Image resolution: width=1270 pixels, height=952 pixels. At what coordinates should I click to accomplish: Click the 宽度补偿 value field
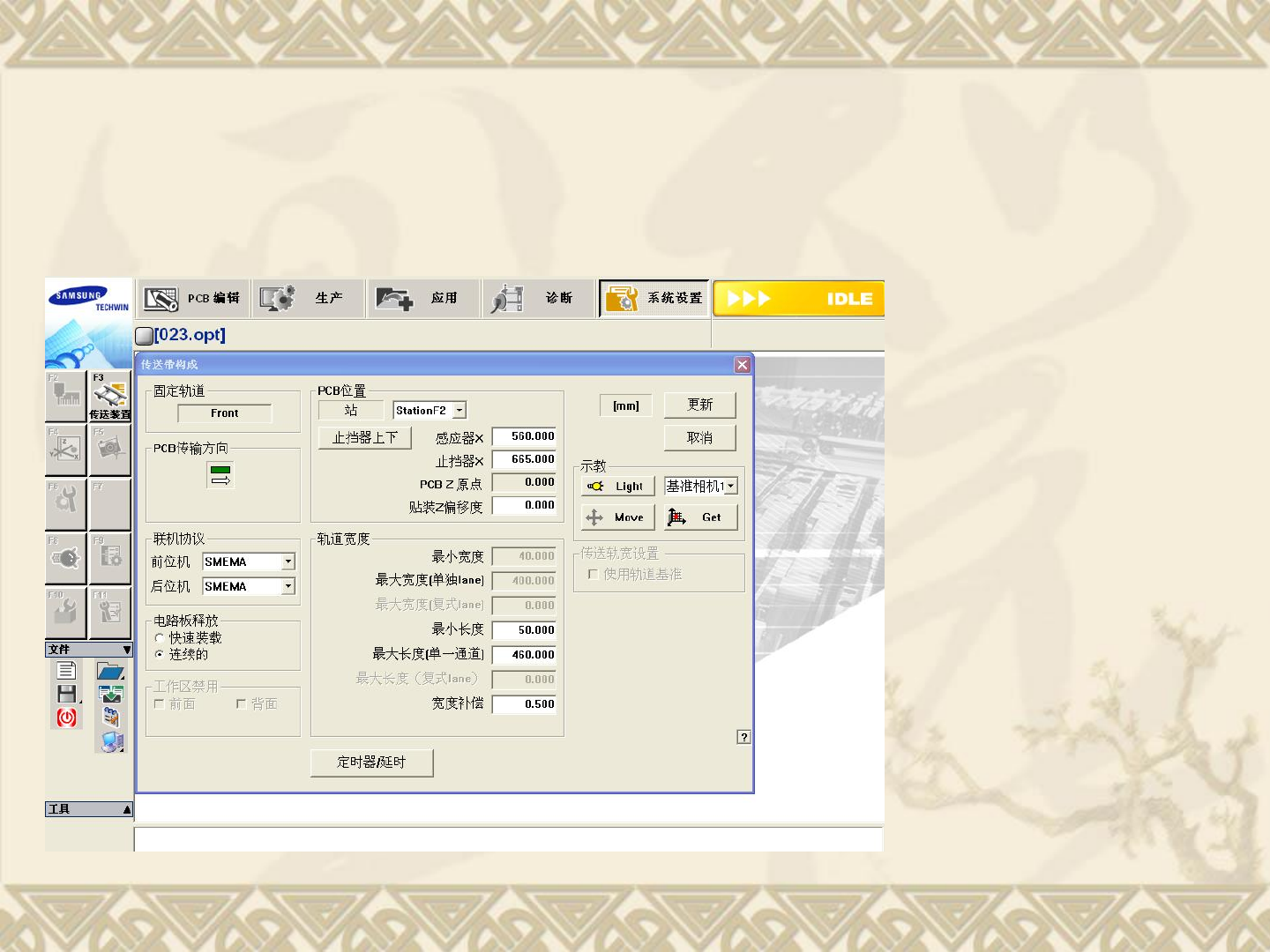tap(525, 704)
